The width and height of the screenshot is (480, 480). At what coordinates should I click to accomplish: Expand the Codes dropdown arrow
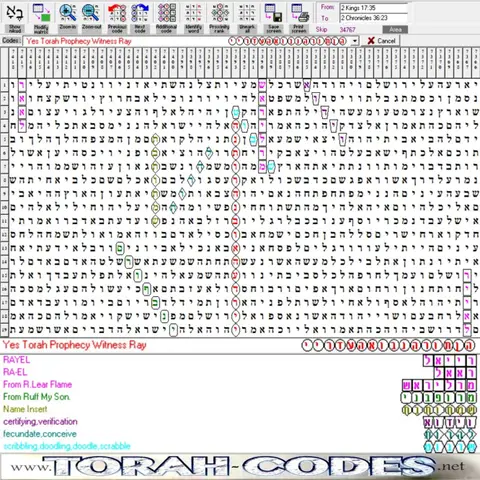click(355, 41)
